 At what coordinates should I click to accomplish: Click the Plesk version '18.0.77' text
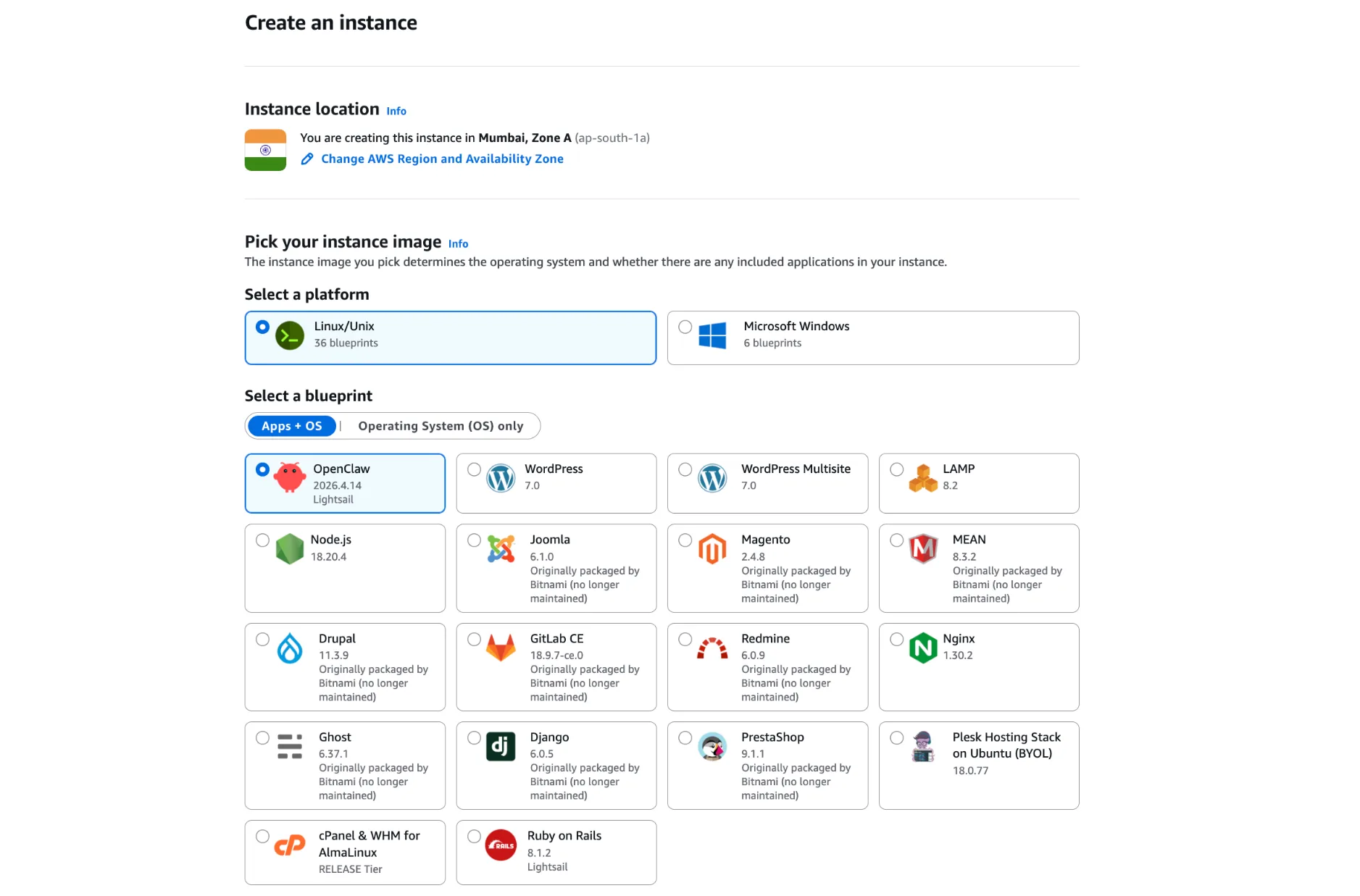[970, 770]
